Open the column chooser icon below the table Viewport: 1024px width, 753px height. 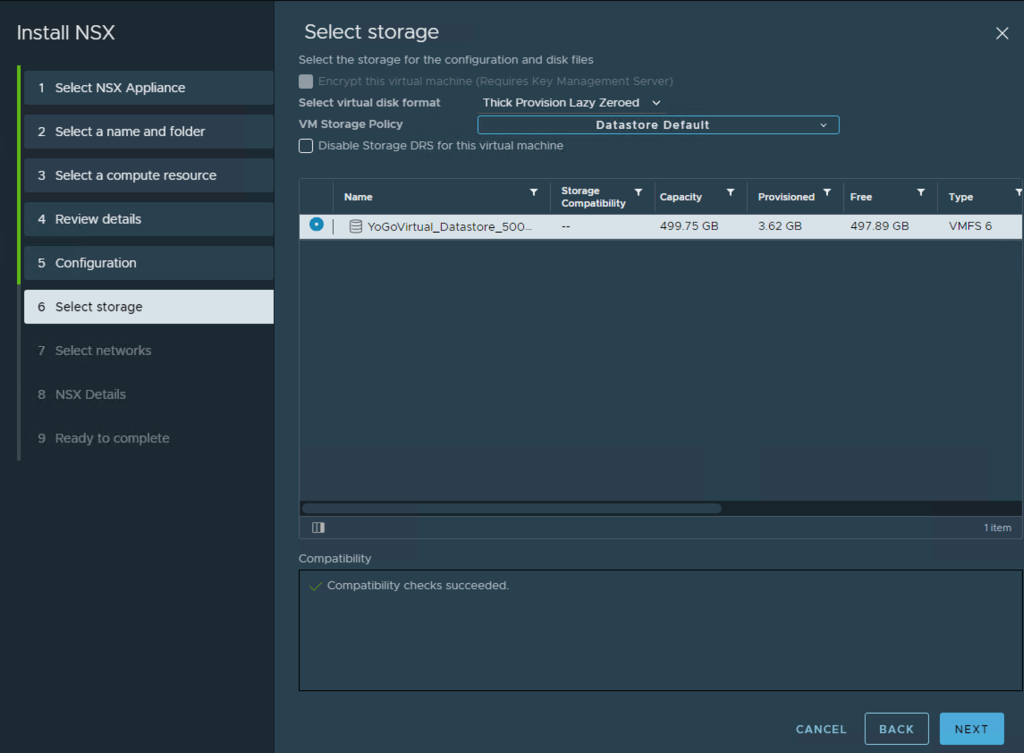[x=318, y=527]
